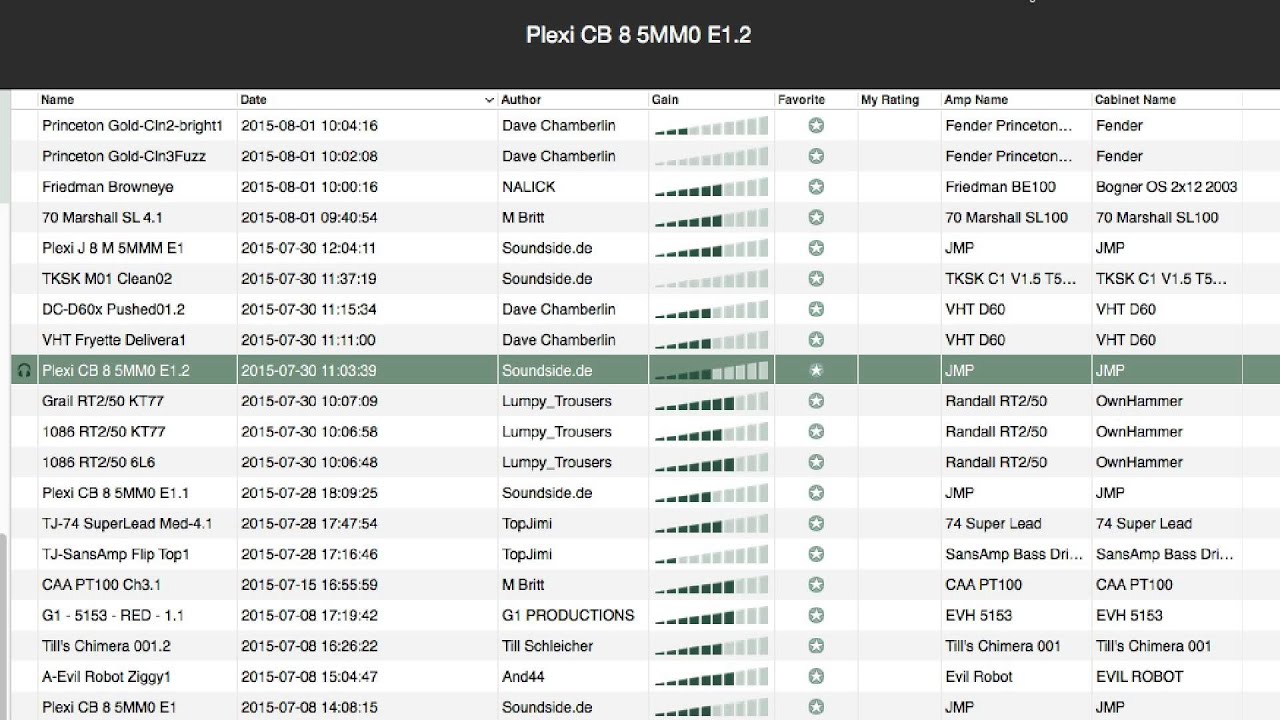Toggle favorite star for Princeton Gold-Cln2-bright1
1280x720 pixels.
[x=816, y=126]
